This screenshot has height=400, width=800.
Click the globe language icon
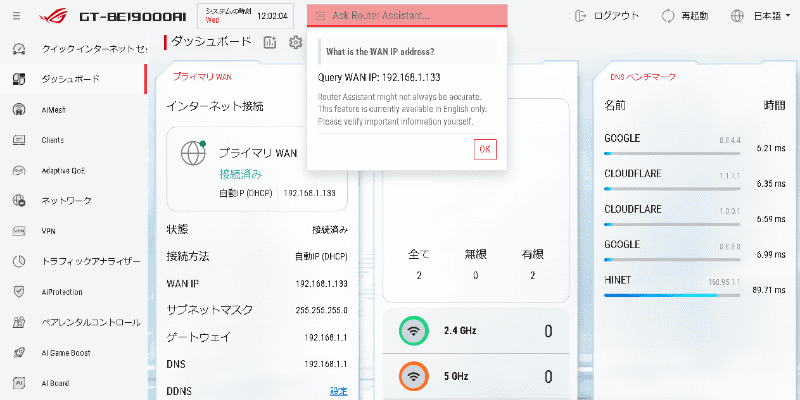pyautogui.click(x=737, y=16)
